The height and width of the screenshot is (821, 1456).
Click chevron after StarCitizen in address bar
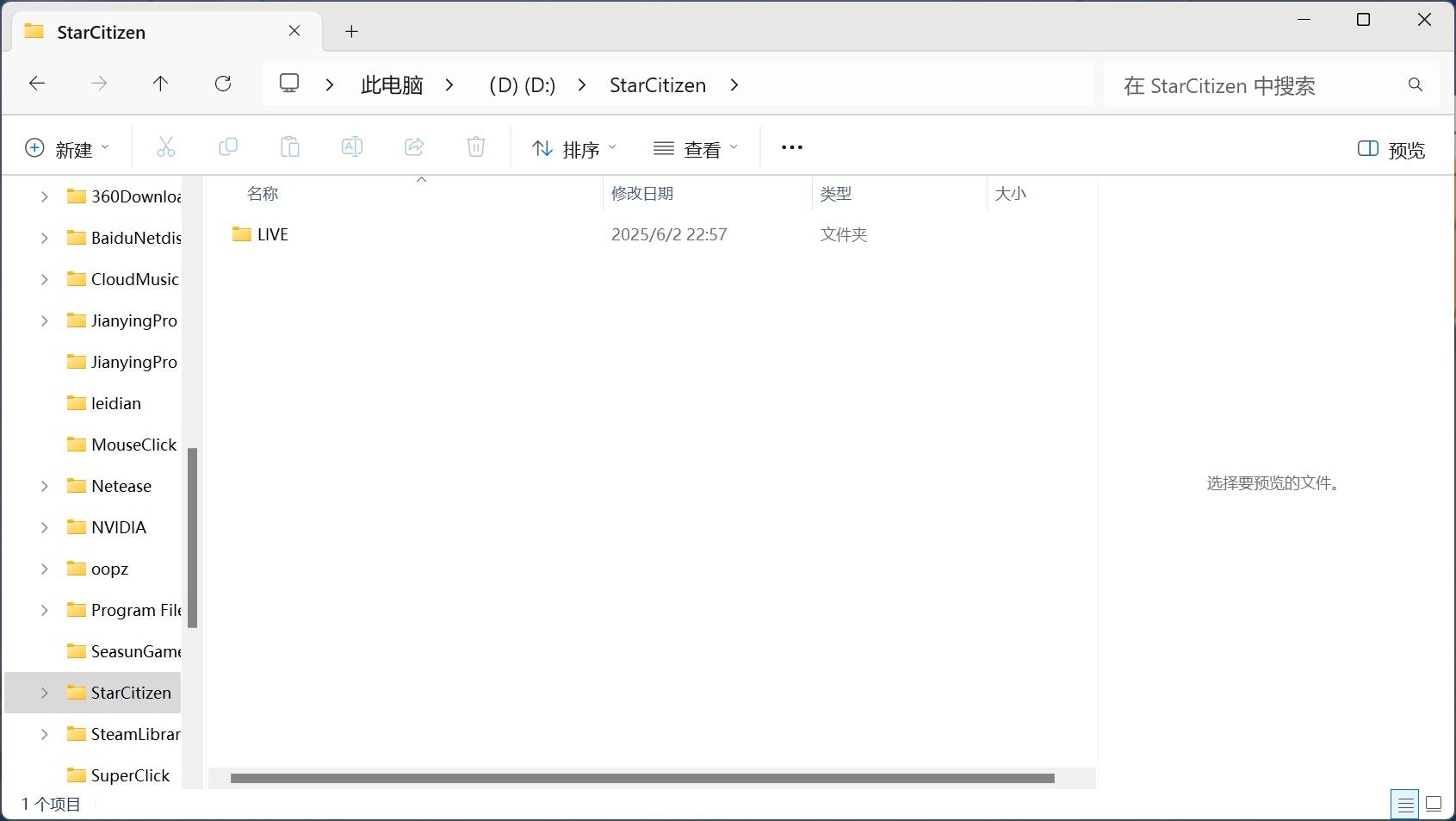tap(734, 84)
